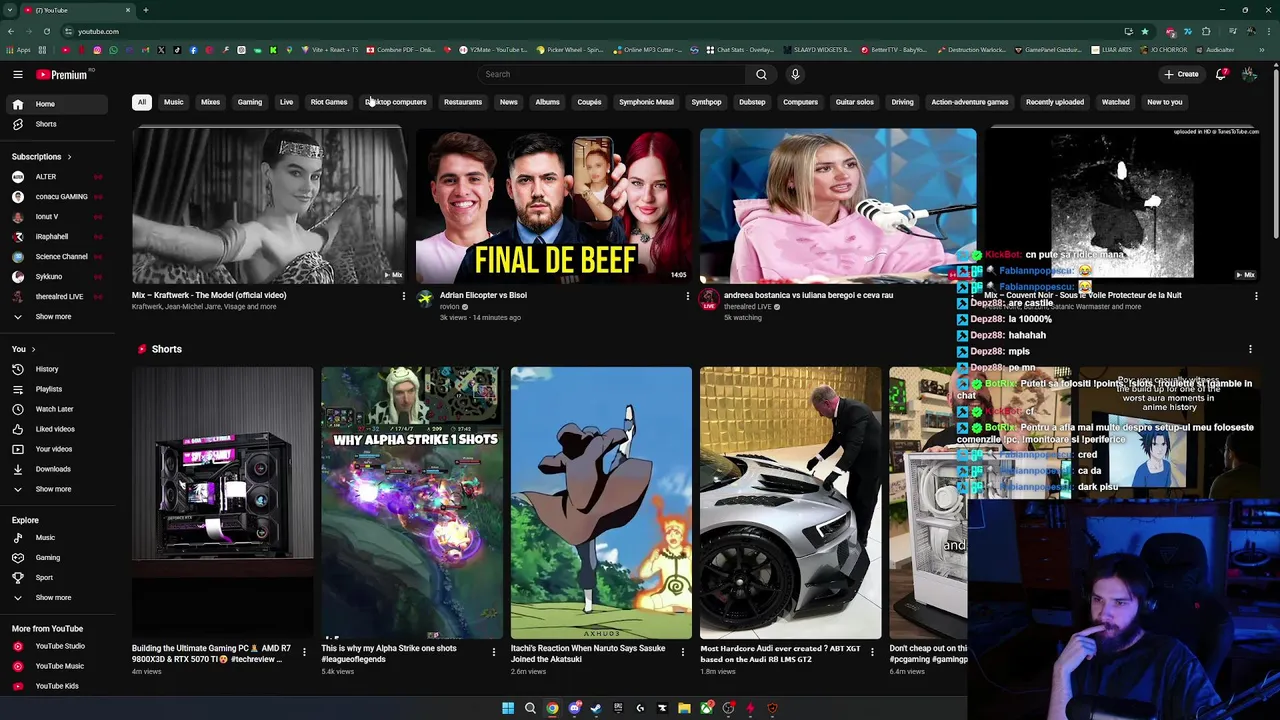This screenshot has height=720, width=1280.
Task: Open Adrian Elicopter vs Bisoi title link
Action: (483, 295)
